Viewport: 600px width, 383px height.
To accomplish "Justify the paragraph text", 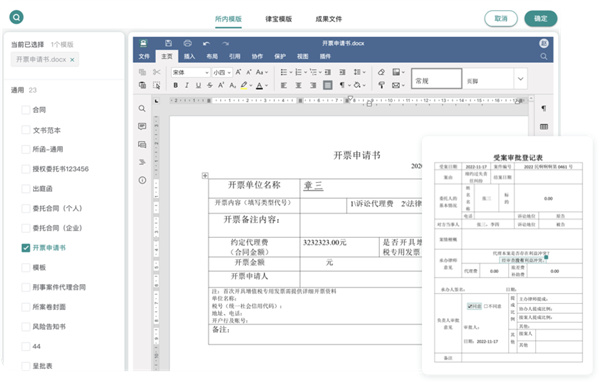I will click(328, 85).
